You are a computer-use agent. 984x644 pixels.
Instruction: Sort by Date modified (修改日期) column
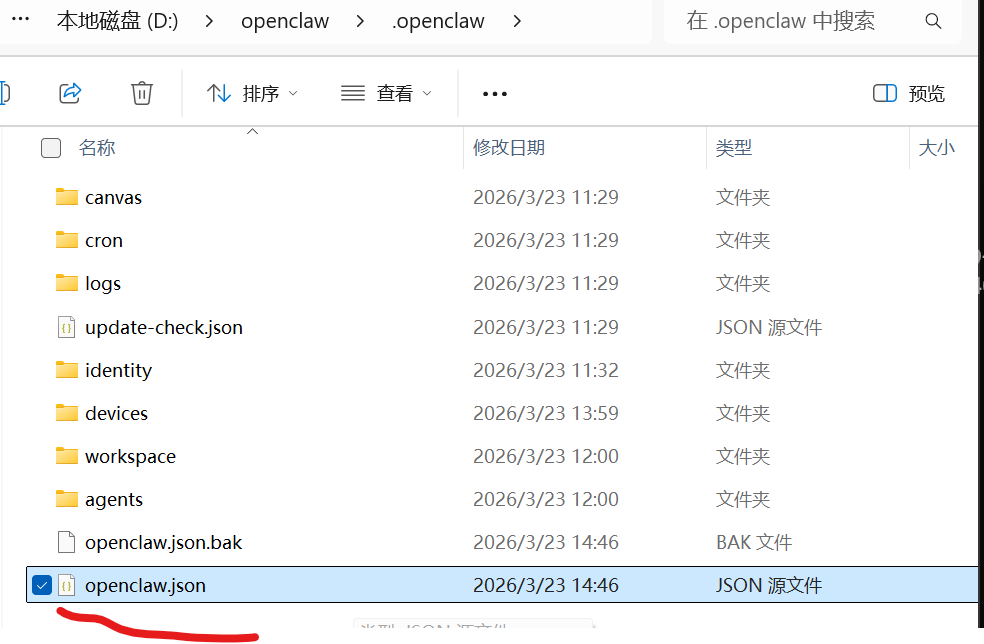pos(509,148)
